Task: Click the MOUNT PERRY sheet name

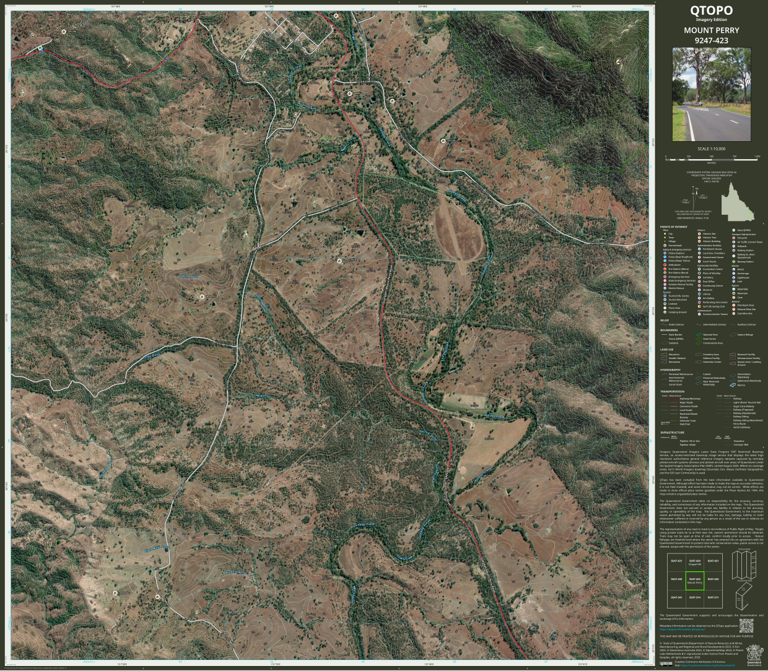Action: 711,30
